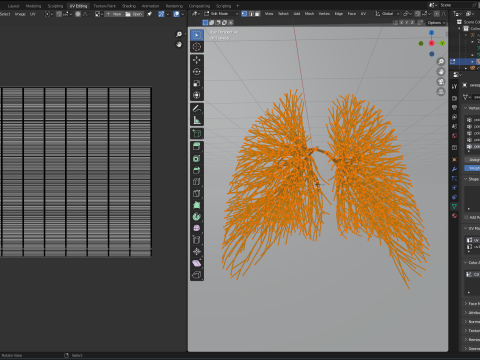
Task: Select the Rip Region tool
Action: (197, 275)
